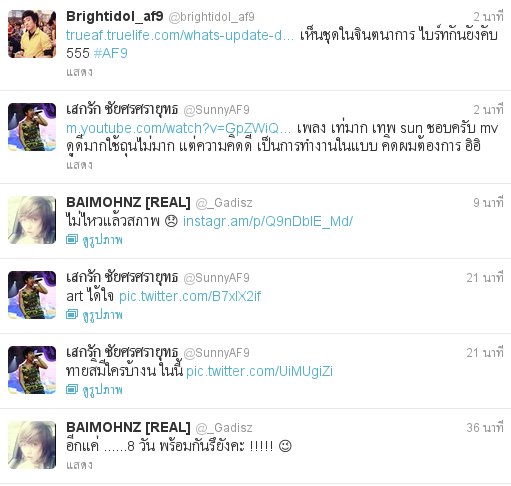Click photo icon under the UiMUgiZi tweet

pyautogui.click(x=72, y=389)
